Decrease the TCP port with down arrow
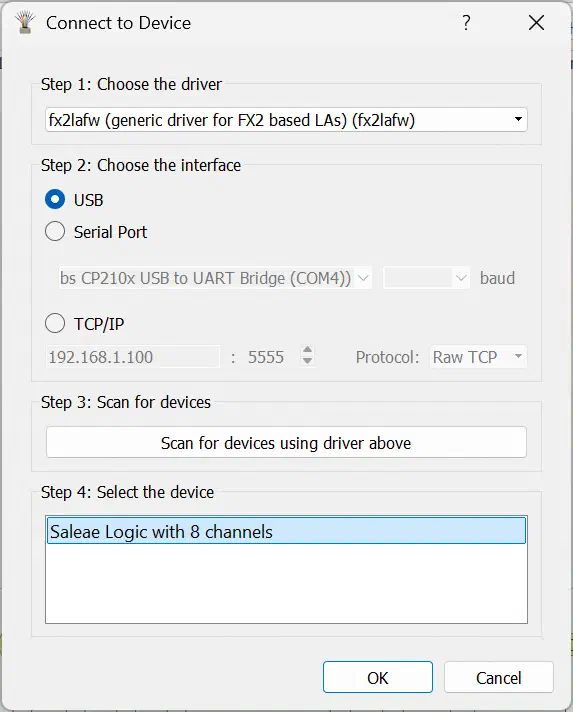Screen dimensions: 573x712 pyautogui.click(x=307, y=362)
